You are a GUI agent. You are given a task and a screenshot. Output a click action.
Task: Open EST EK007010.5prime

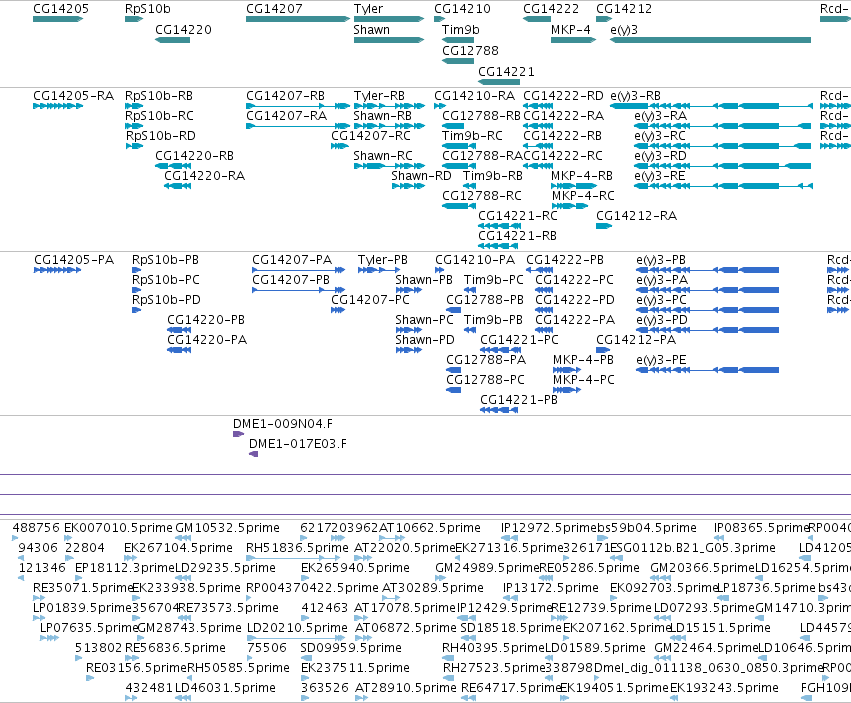(118, 528)
